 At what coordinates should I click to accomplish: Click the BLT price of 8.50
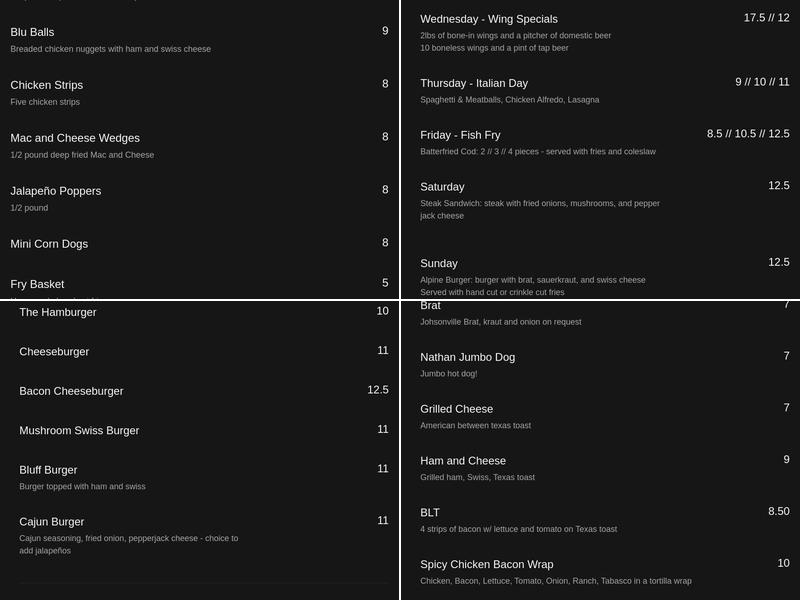pyautogui.click(x=778, y=511)
